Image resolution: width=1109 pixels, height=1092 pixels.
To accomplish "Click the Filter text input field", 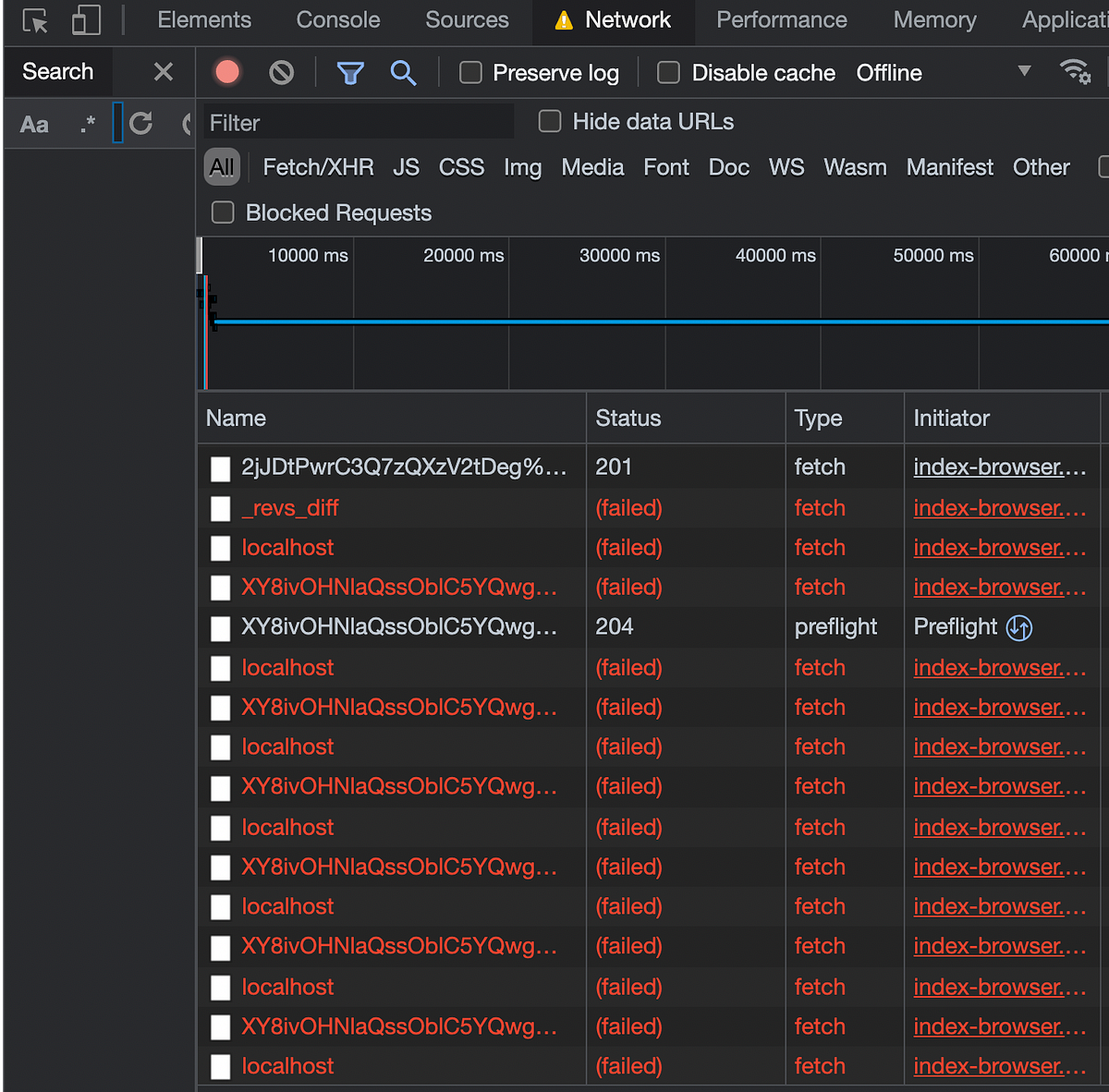I will (359, 122).
